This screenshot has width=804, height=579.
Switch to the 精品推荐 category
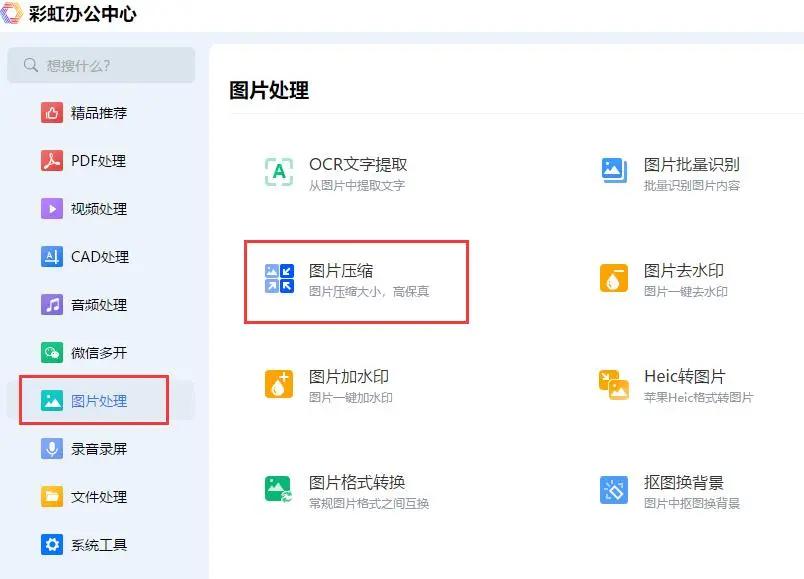coord(51,112)
